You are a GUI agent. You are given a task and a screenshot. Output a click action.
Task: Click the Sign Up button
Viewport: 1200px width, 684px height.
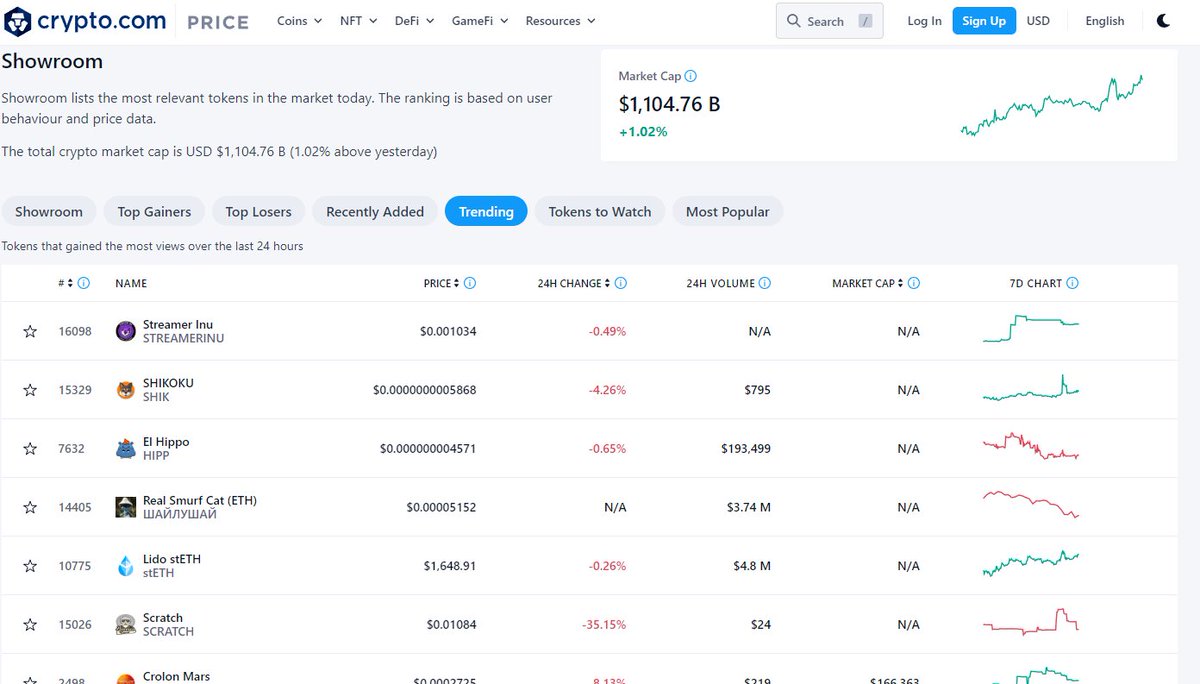point(983,20)
